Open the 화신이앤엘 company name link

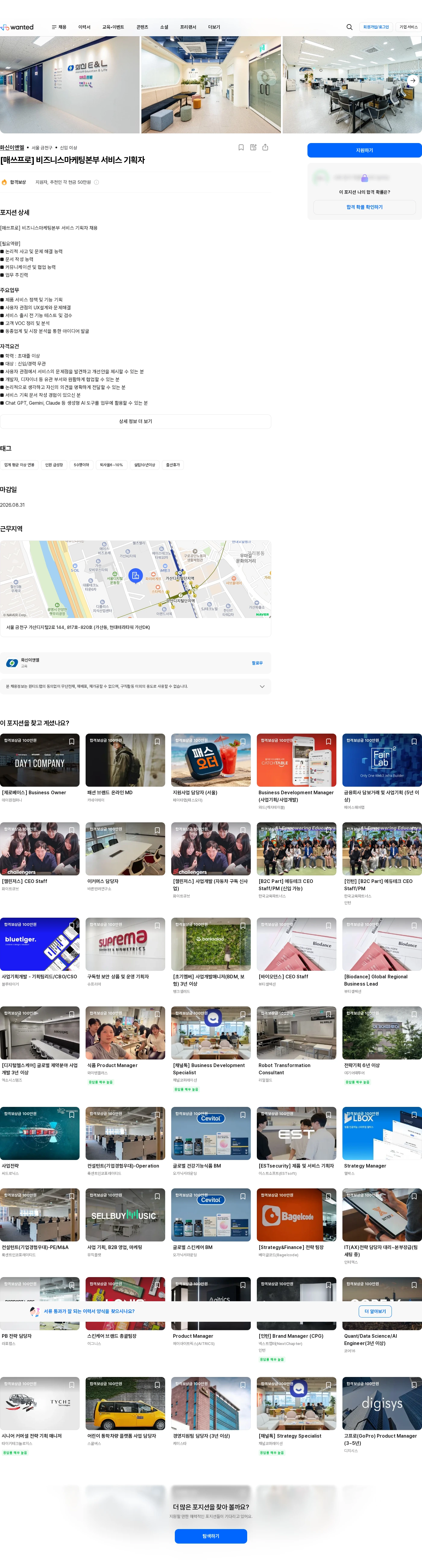[x=12, y=148]
